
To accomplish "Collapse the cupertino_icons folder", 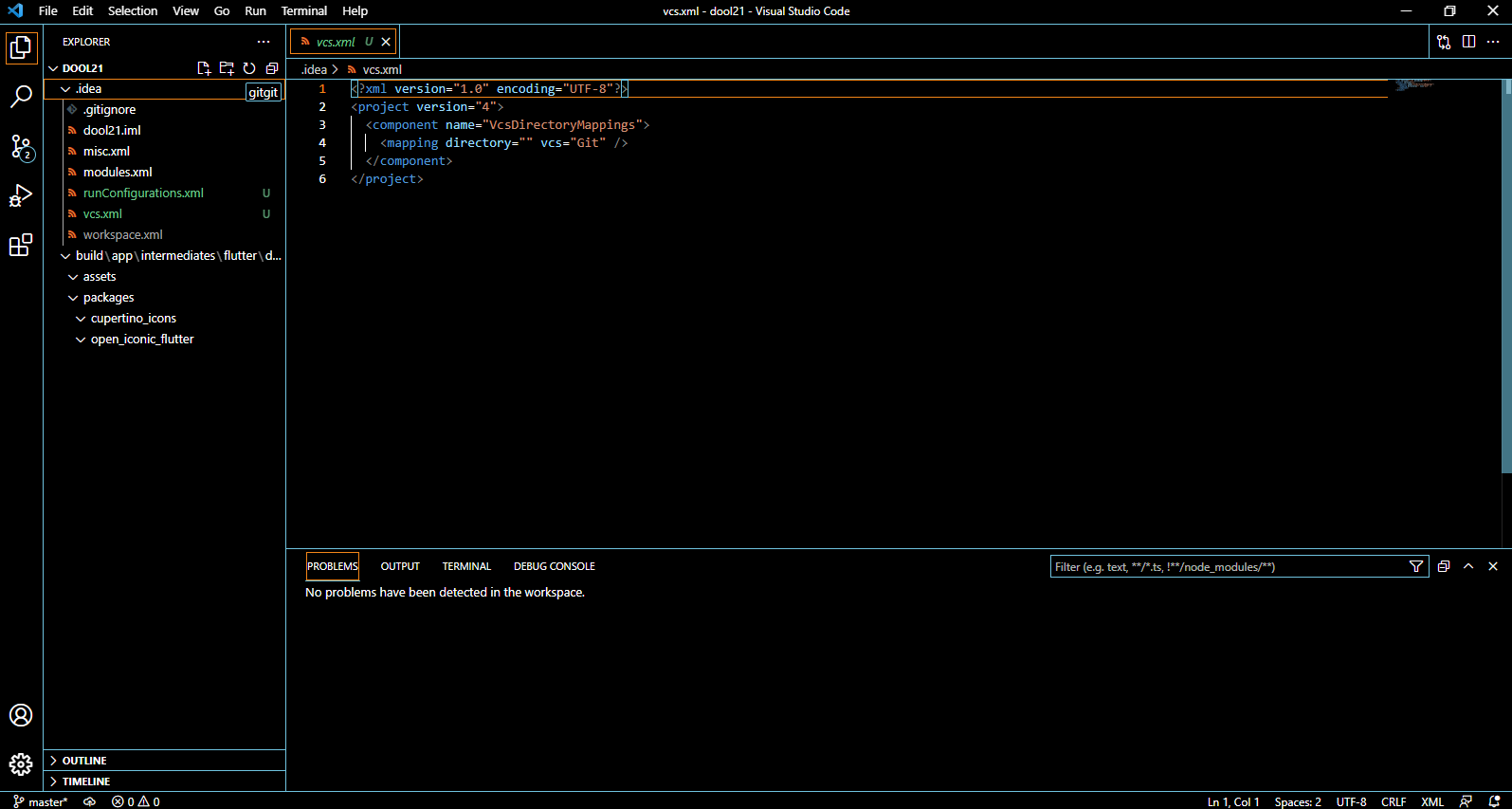I will point(81,319).
